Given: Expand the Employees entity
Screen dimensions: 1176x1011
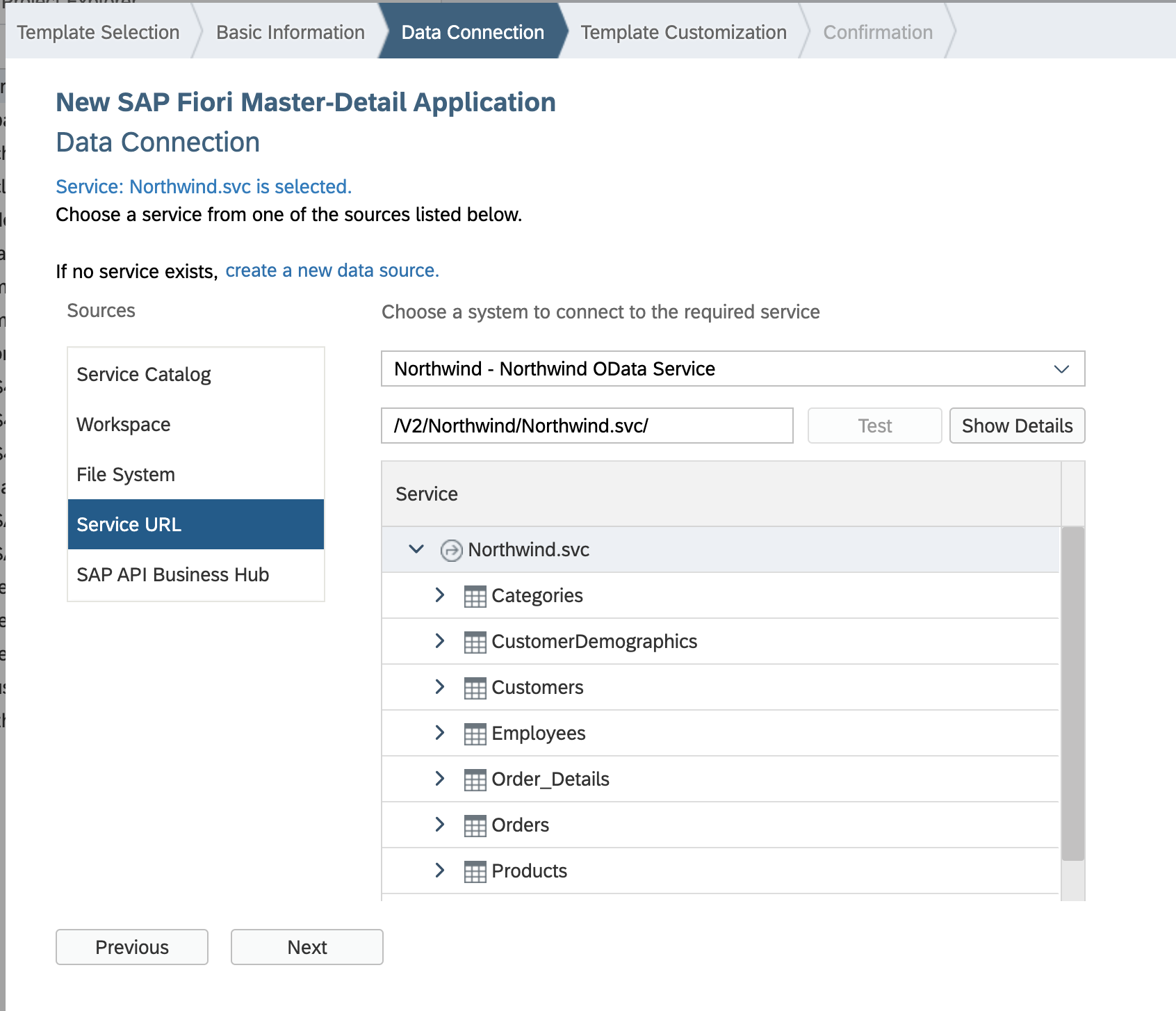Looking at the screenshot, I should click(439, 733).
